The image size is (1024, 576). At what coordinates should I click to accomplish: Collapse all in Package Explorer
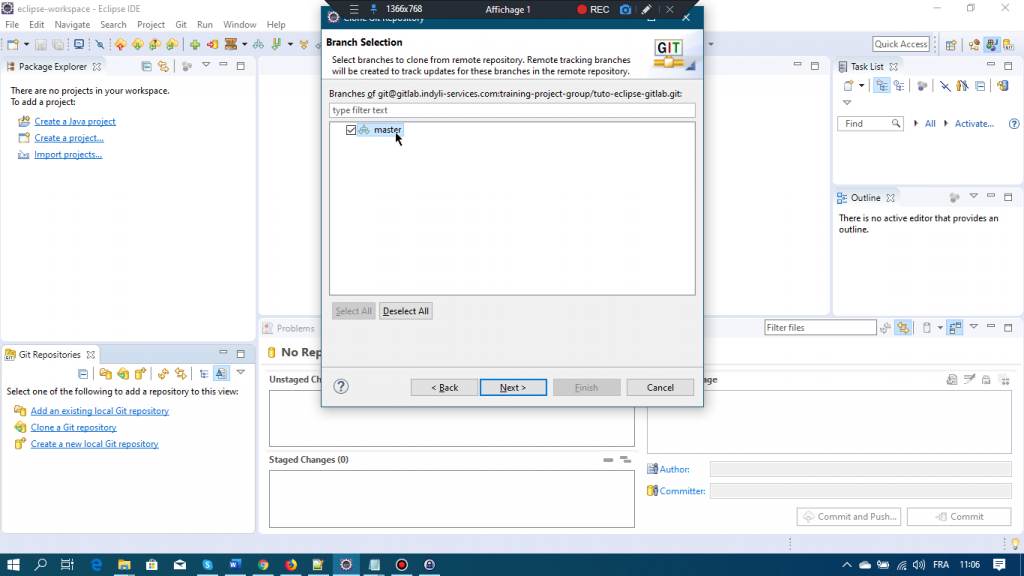146,67
